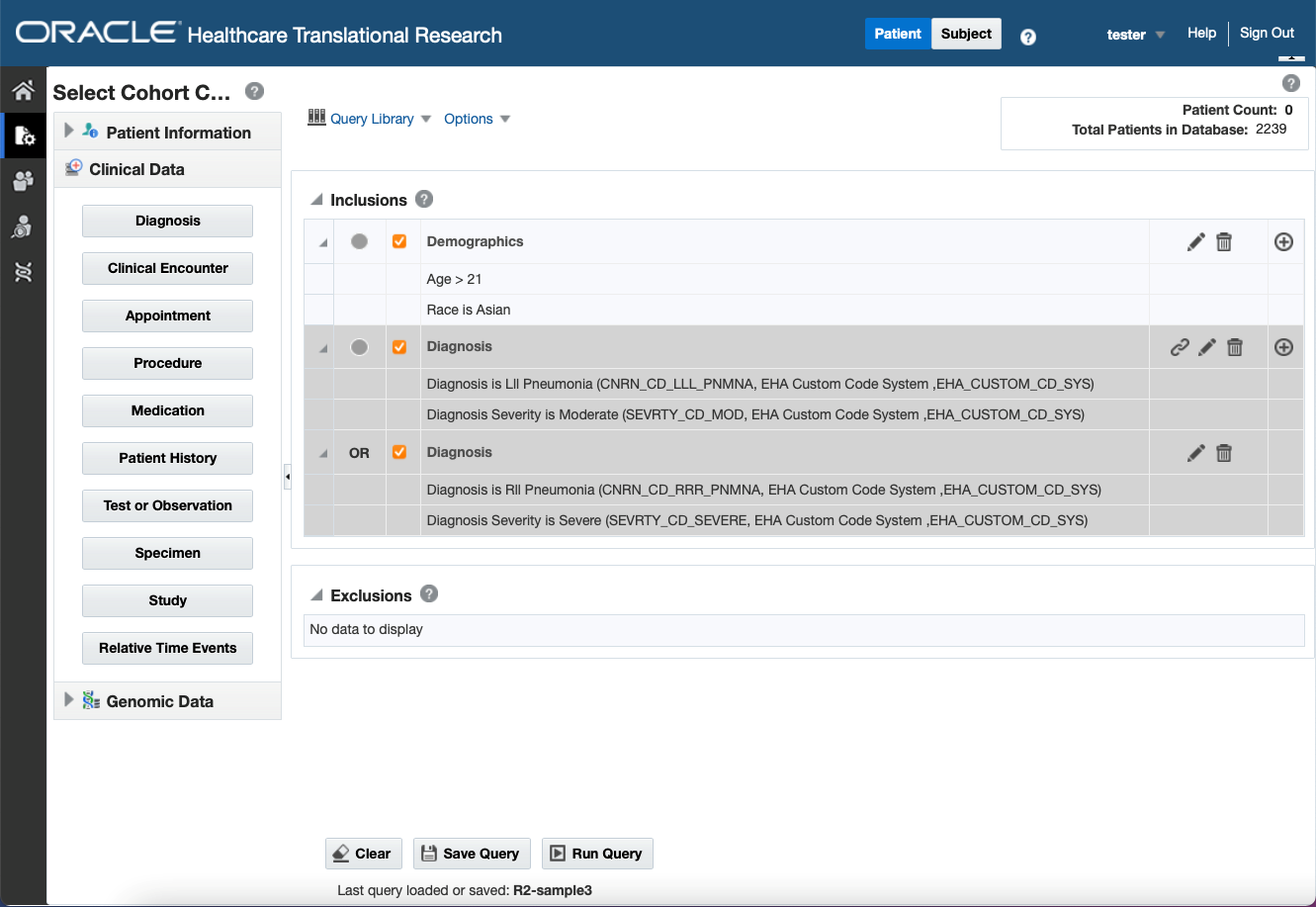Click the Sign Out link
Image resolution: width=1316 pixels, height=907 pixels.
tap(1267, 33)
